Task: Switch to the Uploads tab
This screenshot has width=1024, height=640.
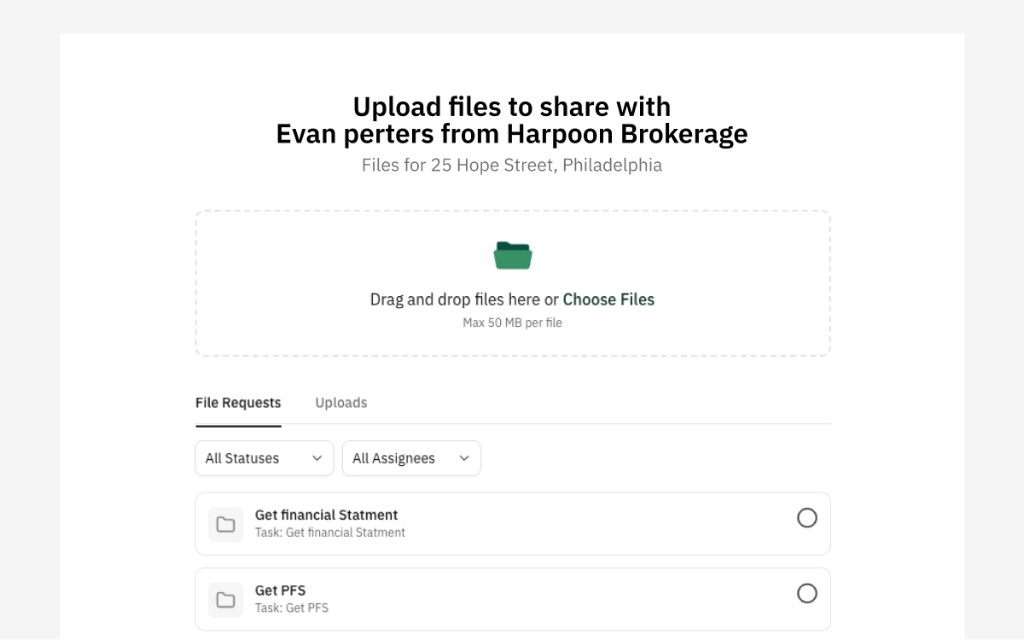Action: (x=340, y=402)
